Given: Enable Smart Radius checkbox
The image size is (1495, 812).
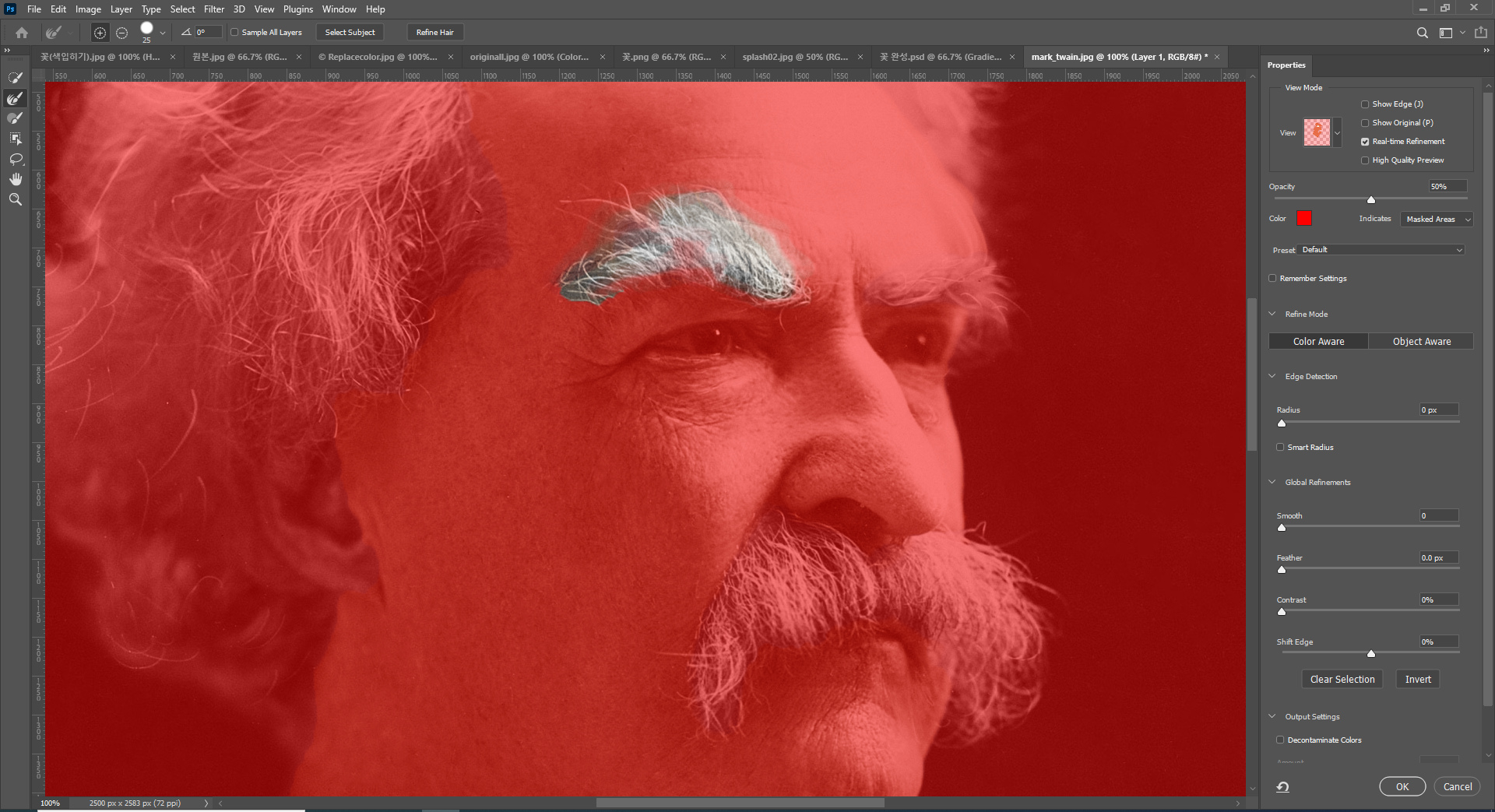Looking at the screenshot, I should [x=1280, y=448].
